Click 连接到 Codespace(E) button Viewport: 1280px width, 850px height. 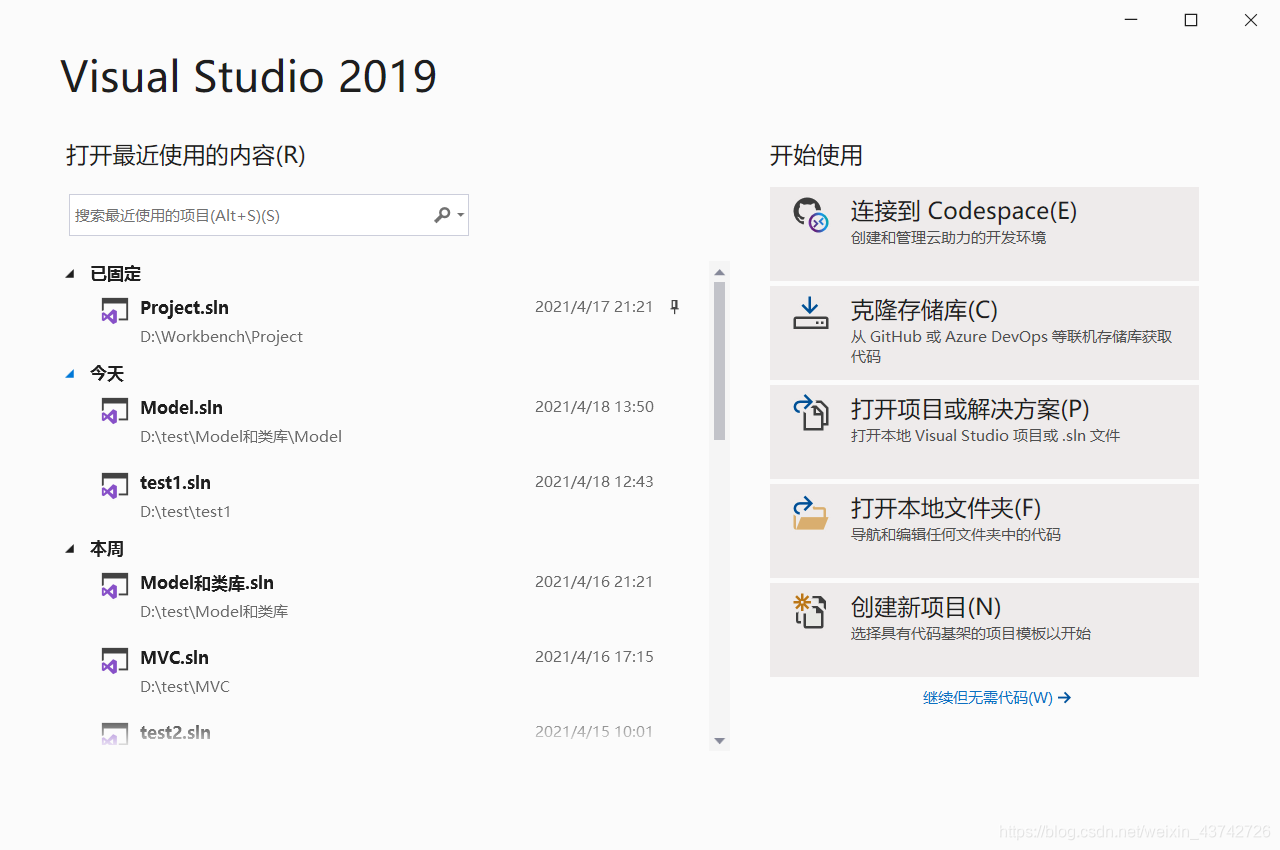pos(984,234)
